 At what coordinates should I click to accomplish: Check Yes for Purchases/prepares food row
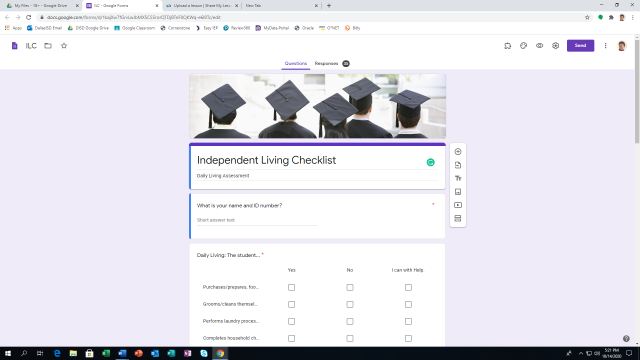pos(291,287)
